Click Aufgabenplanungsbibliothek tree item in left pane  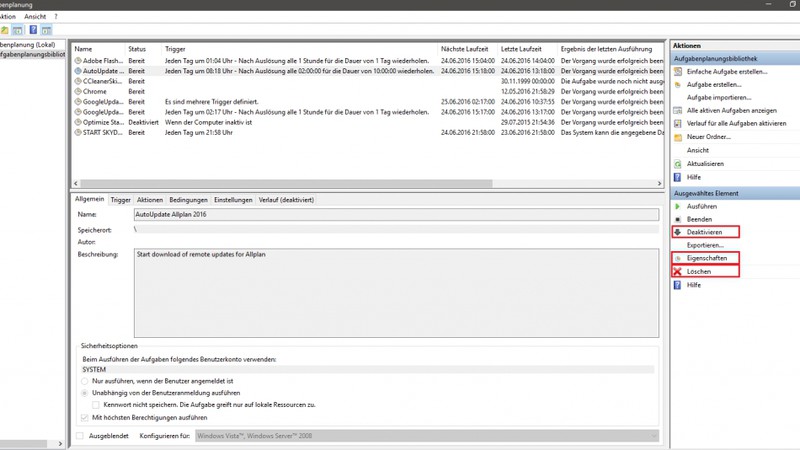click(x=32, y=54)
